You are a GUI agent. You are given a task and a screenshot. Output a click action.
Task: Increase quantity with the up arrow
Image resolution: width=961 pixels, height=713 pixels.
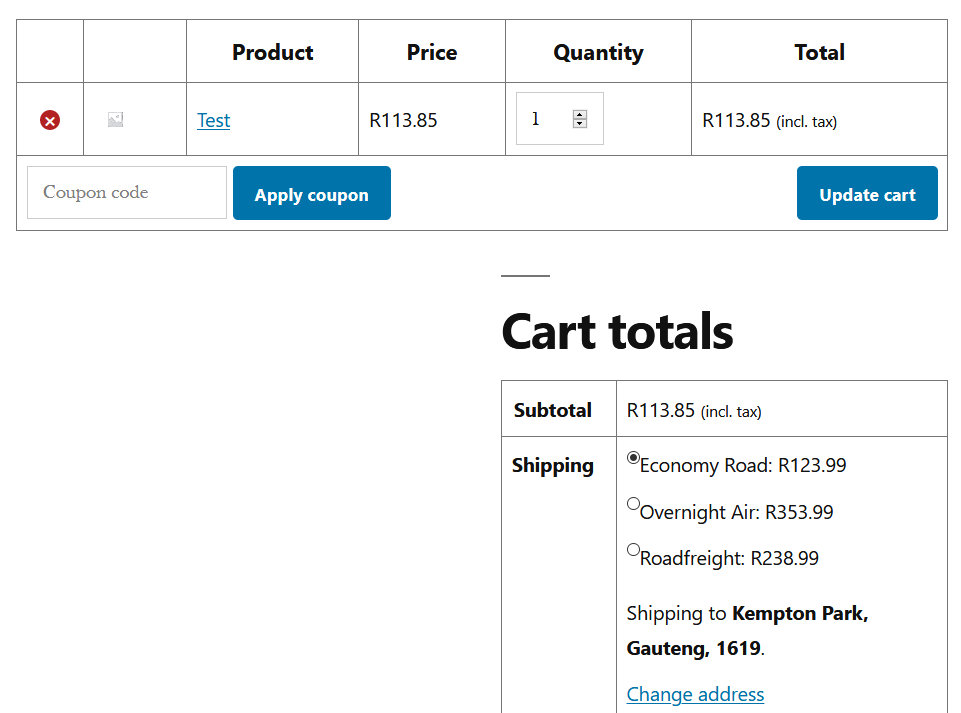coord(580,115)
